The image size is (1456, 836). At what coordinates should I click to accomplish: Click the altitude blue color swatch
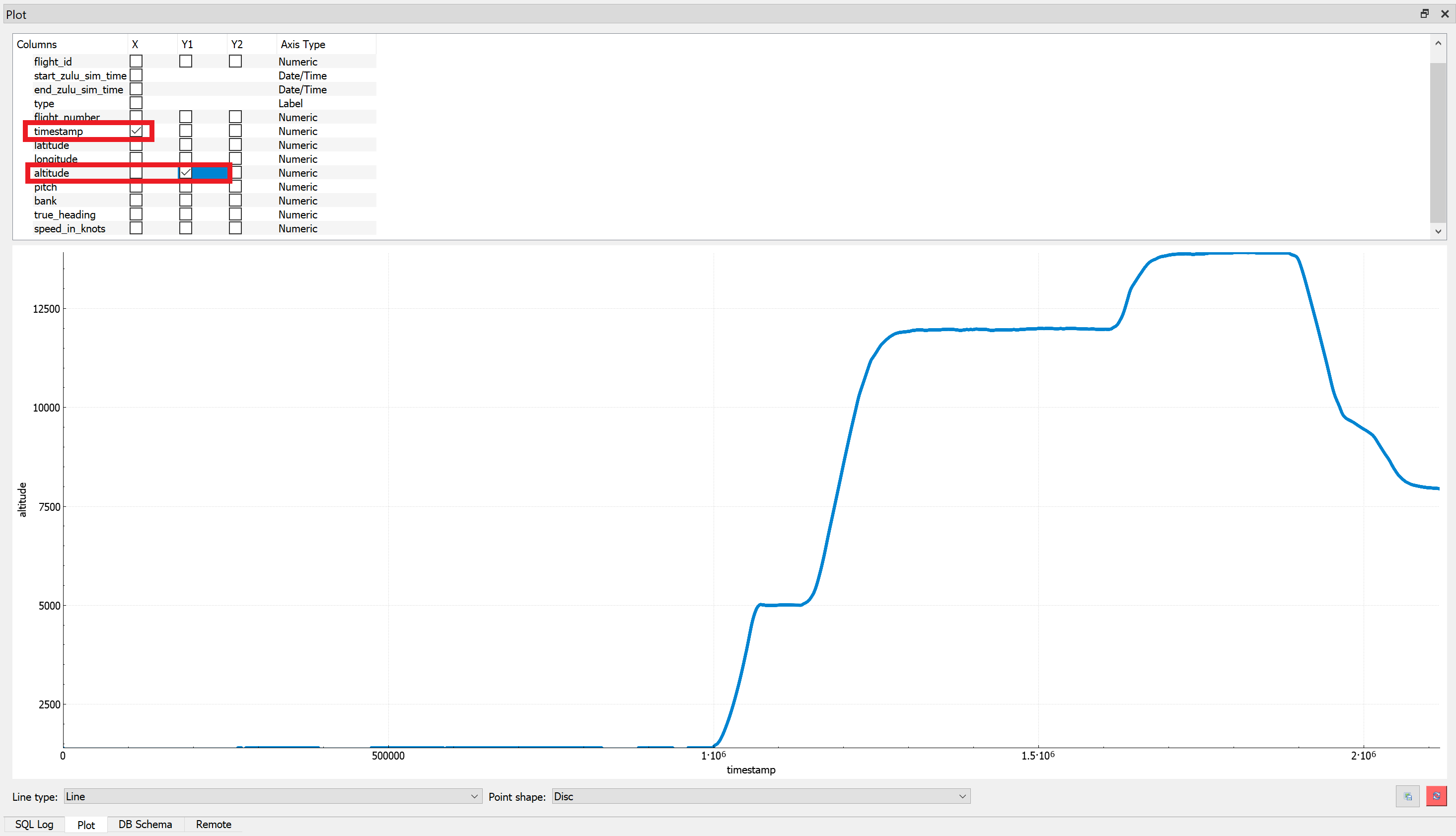tap(210, 172)
